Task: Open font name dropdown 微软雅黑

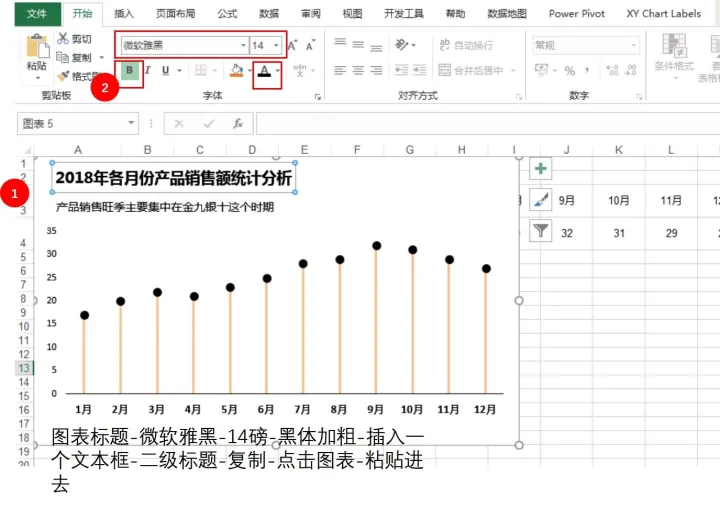Action: click(243, 45)
